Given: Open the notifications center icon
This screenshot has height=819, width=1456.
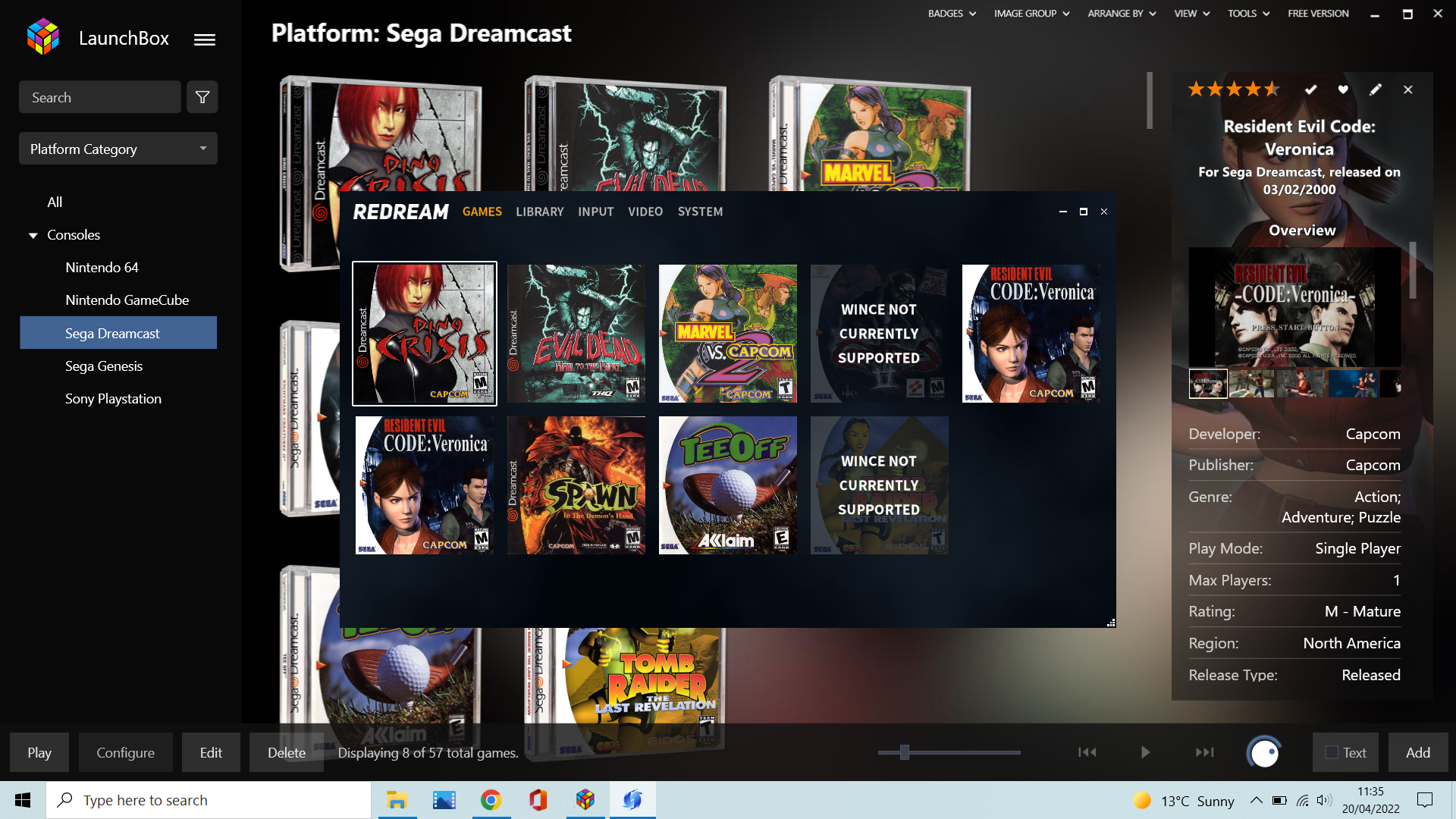Looking at the screenshot, I should tap(1425, 800).
